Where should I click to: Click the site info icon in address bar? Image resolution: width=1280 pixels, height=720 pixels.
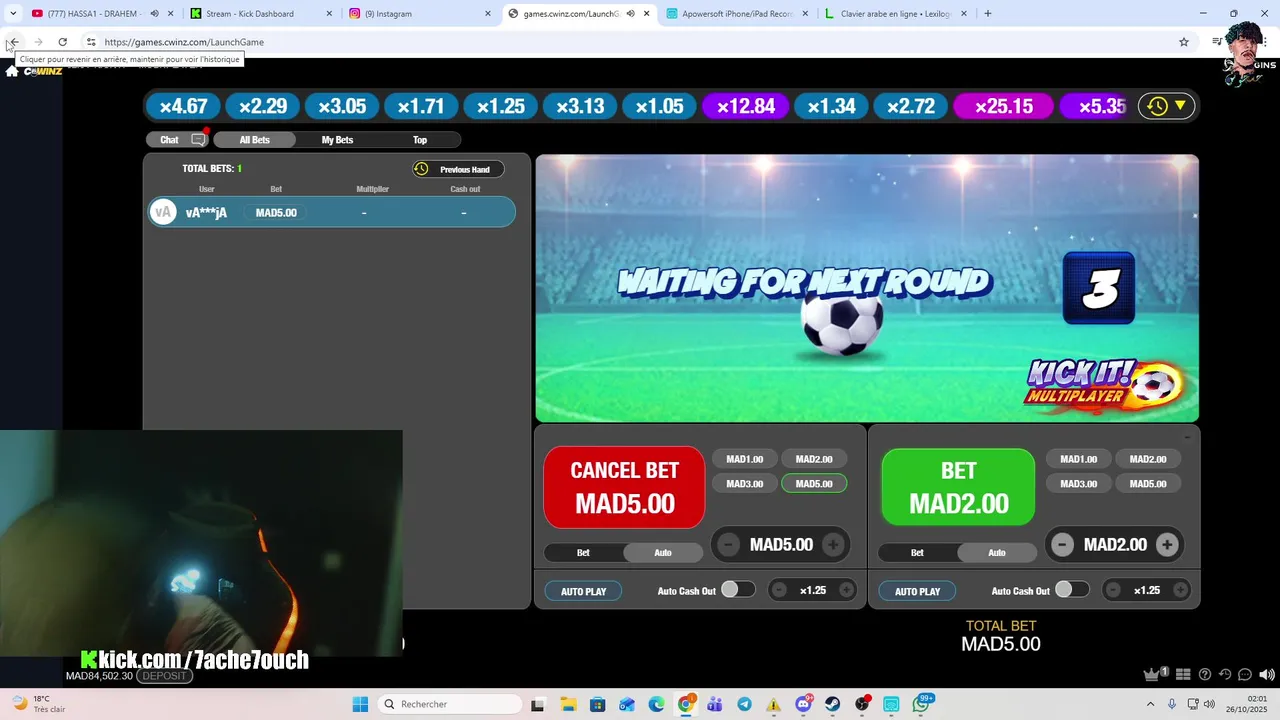(91, 42)
